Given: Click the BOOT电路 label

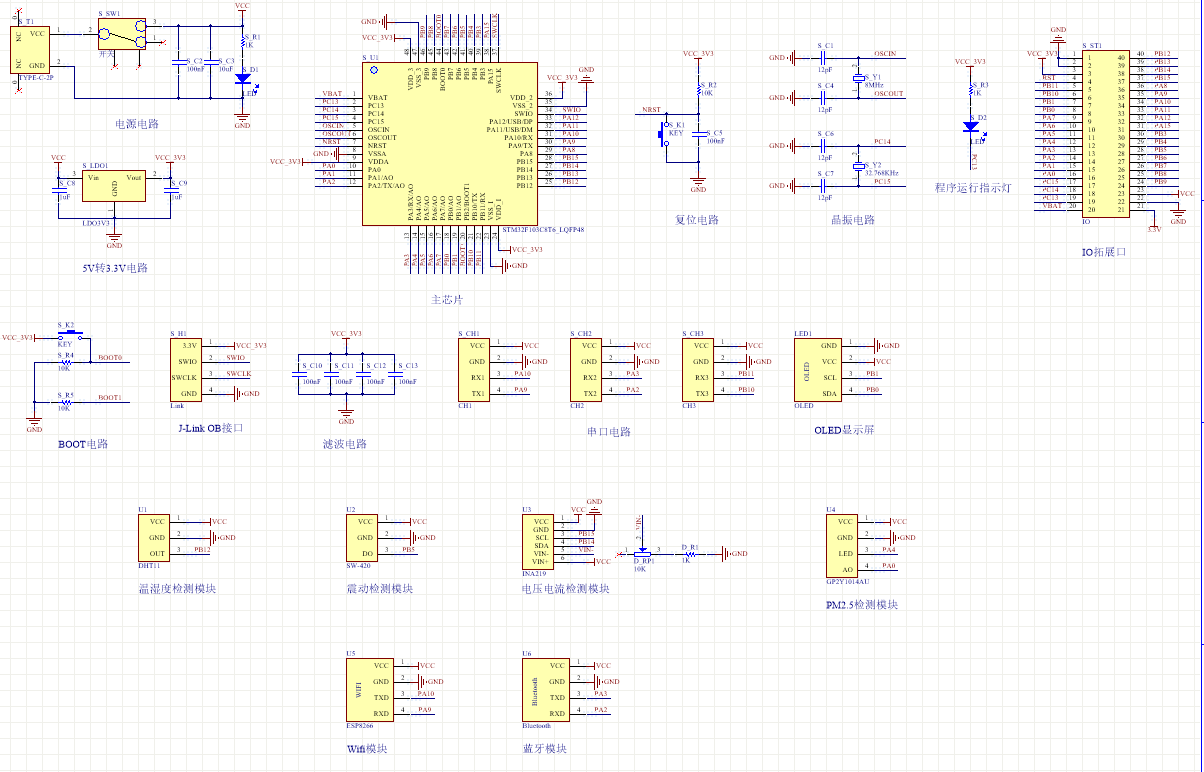Looking at the screenshot, I should pos(83,443).
